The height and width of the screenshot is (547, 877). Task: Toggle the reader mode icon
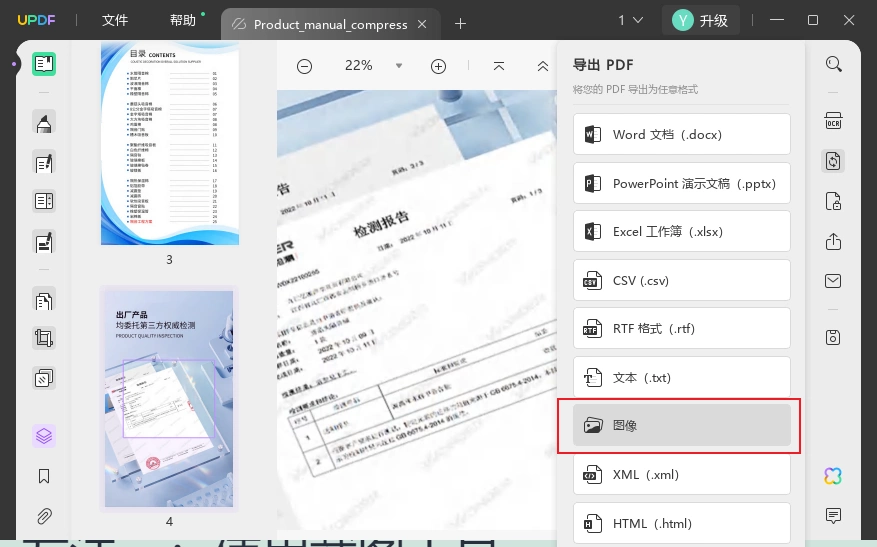[44, 64]
